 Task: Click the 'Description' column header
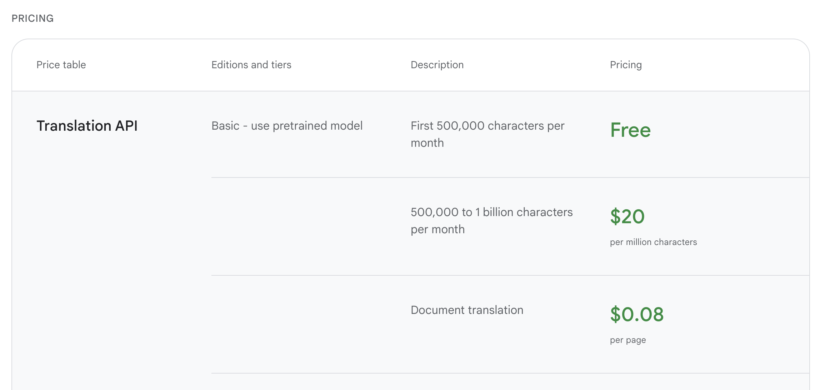(437, 65)
